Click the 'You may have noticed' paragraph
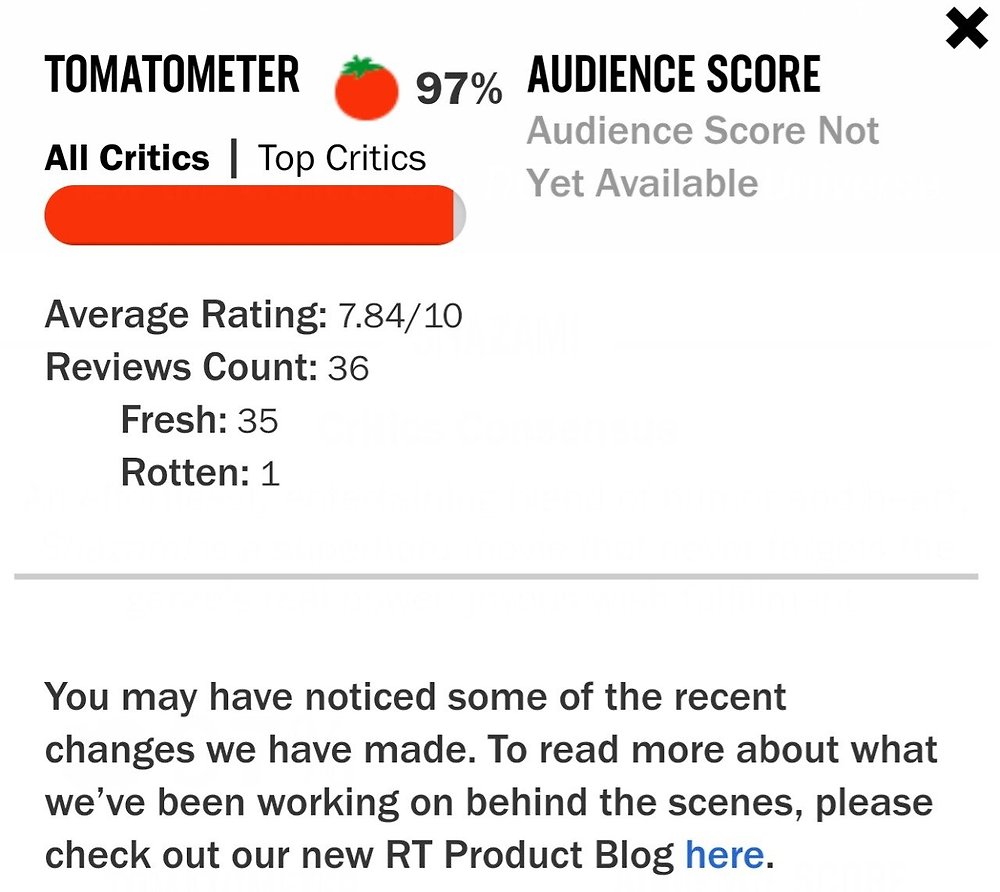The height and width of the screenshot is (892, 1000). (x=490, y=775)
